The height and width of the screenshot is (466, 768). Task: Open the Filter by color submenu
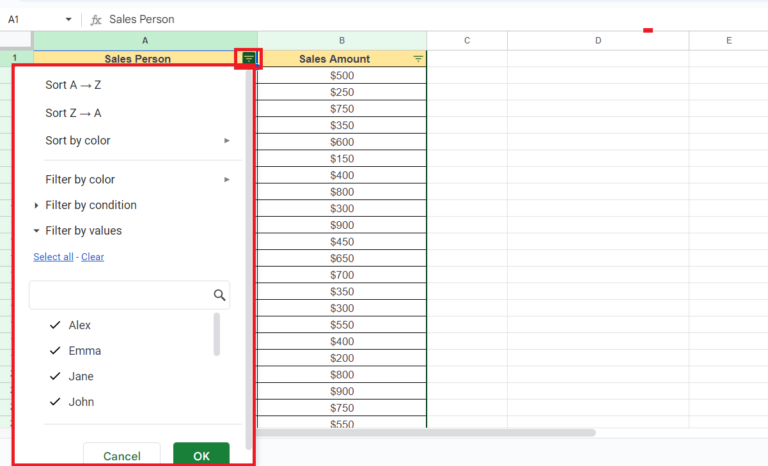137,179
